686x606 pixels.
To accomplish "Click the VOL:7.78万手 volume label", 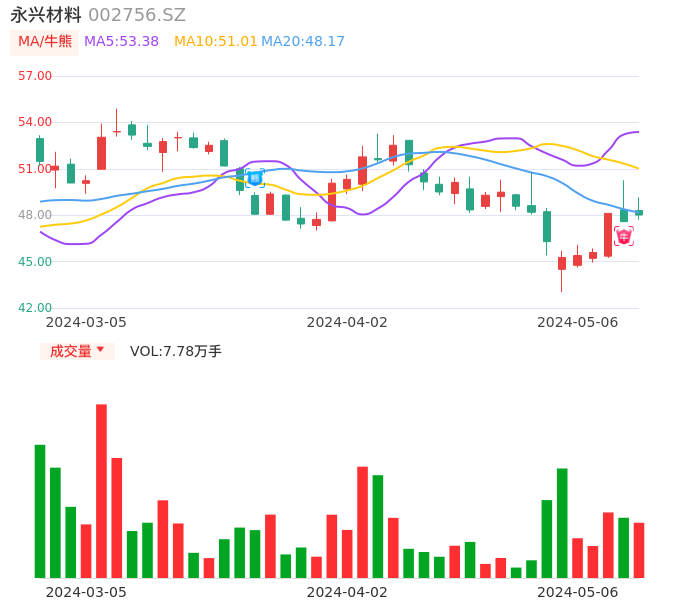I will [x=176, y=351].
